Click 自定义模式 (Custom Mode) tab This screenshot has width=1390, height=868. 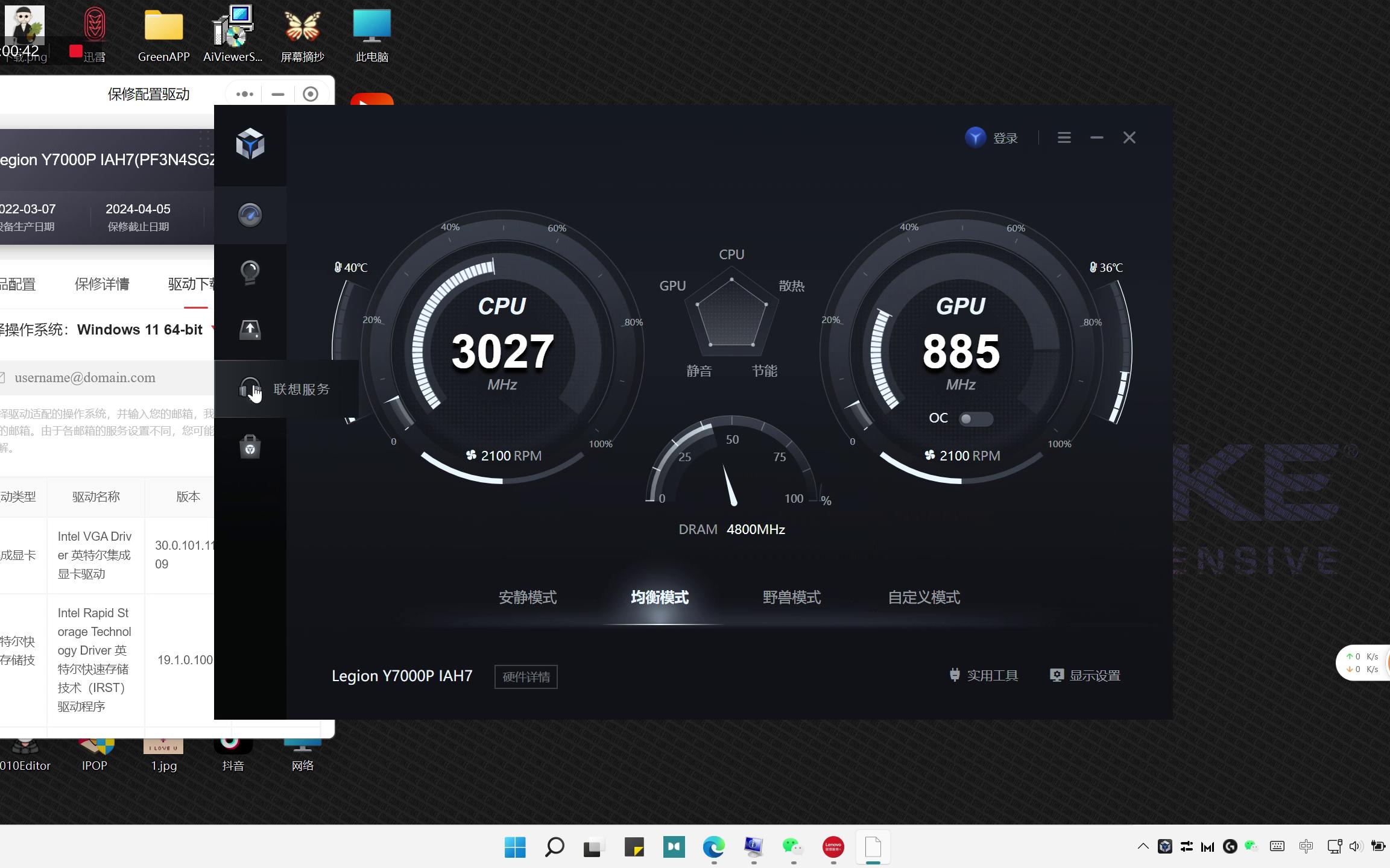(921, 597)
